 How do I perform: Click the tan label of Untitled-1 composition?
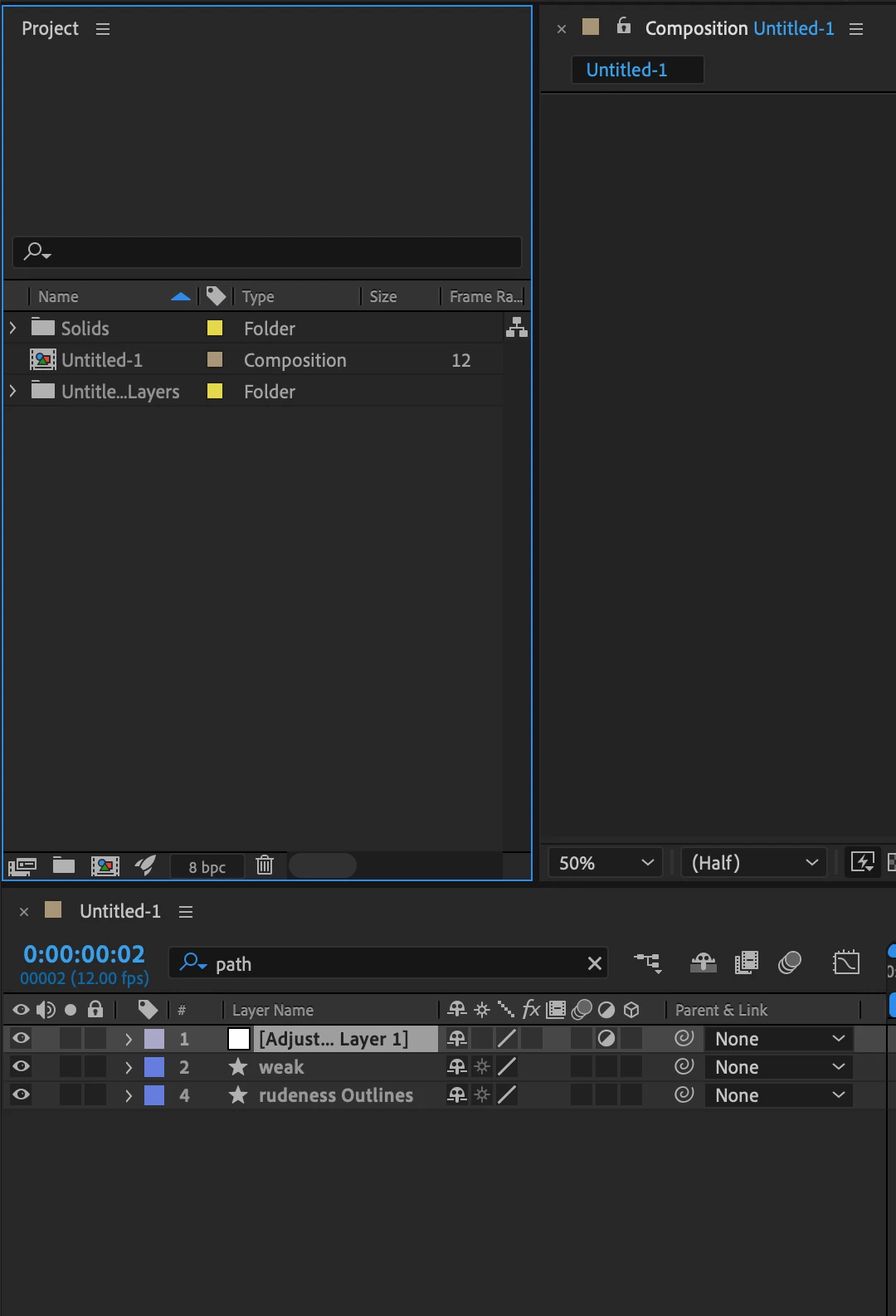(x=215, y=359)
